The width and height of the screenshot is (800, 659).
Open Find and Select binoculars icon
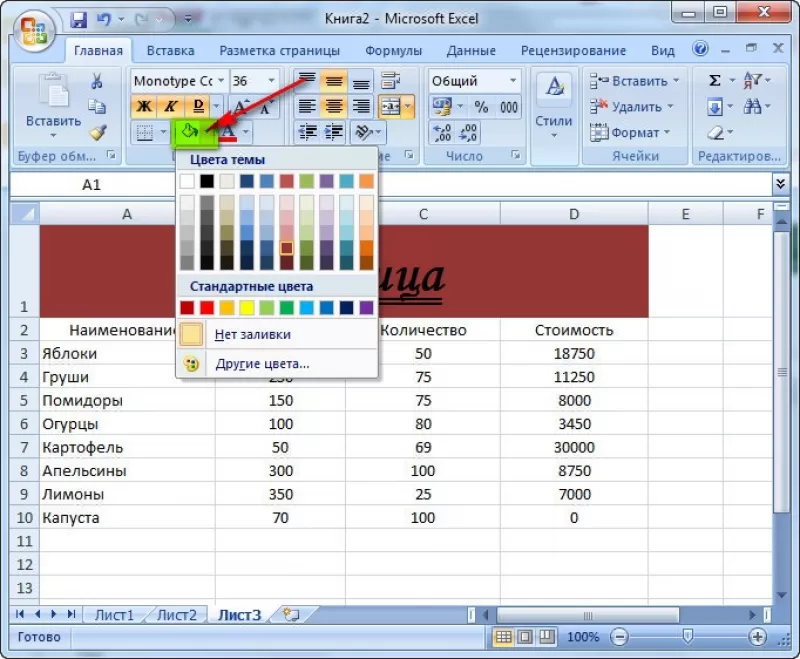[752, 107]
